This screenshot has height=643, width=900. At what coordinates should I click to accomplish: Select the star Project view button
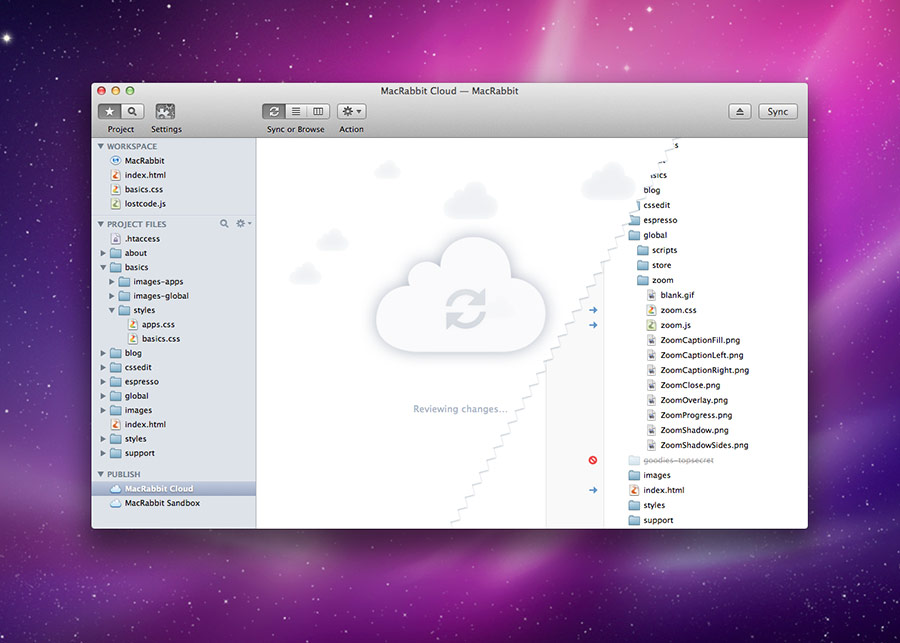[x=109, y=111]
